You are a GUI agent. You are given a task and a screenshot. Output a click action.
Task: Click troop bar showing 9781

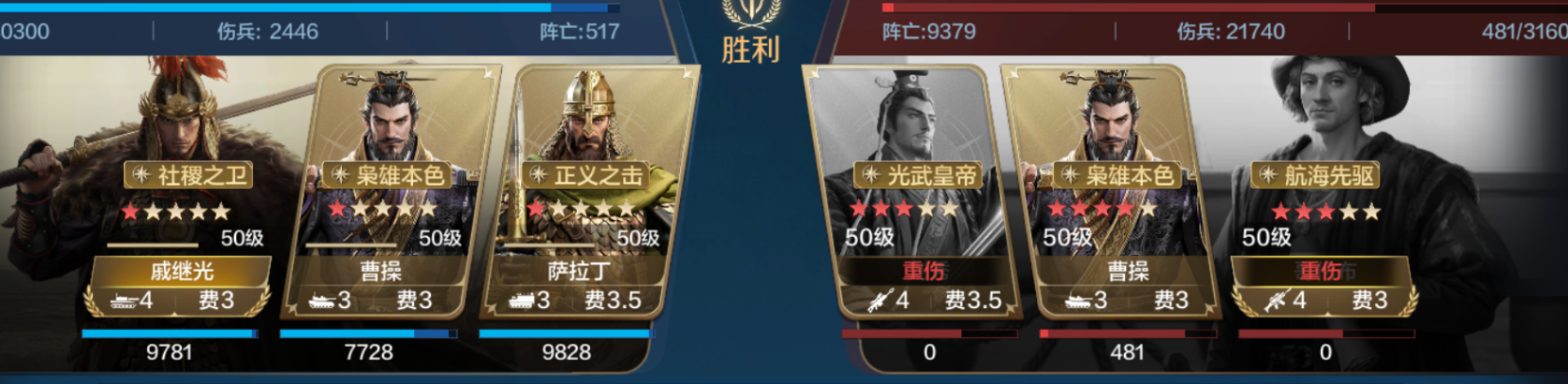tap(170, 333)
